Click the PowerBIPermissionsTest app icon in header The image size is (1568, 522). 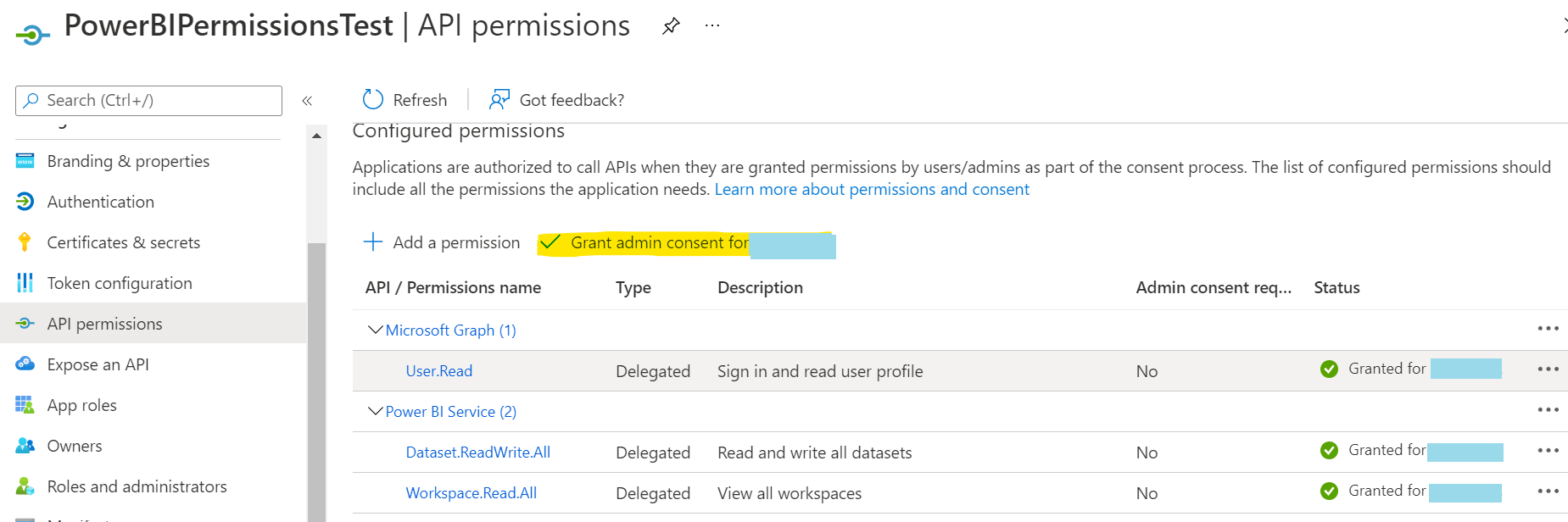point(32,35)
